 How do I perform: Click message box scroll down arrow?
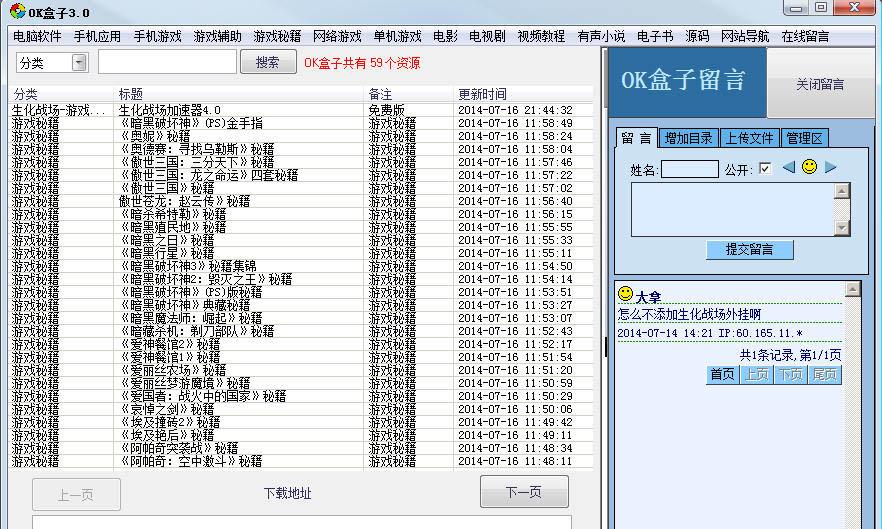point(842,228)
